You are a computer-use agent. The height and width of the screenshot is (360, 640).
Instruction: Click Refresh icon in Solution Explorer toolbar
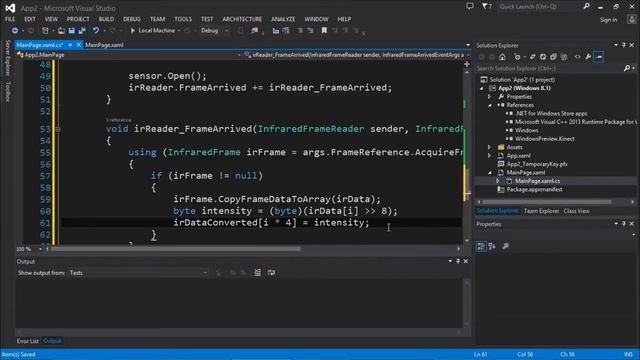click(543, 57)
